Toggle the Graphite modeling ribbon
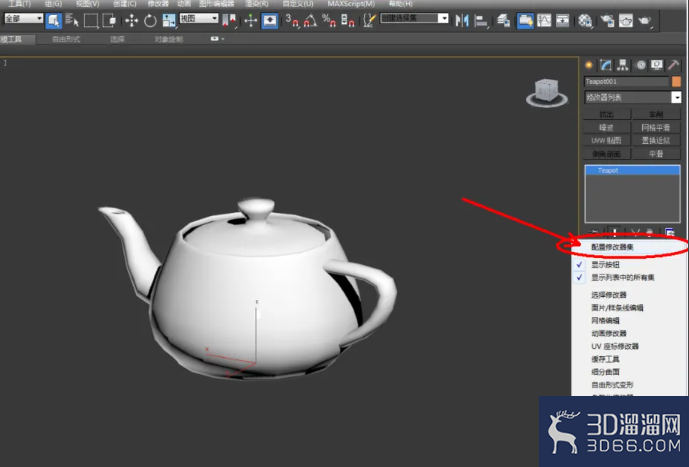689x467 pixels. pos(525,20)
